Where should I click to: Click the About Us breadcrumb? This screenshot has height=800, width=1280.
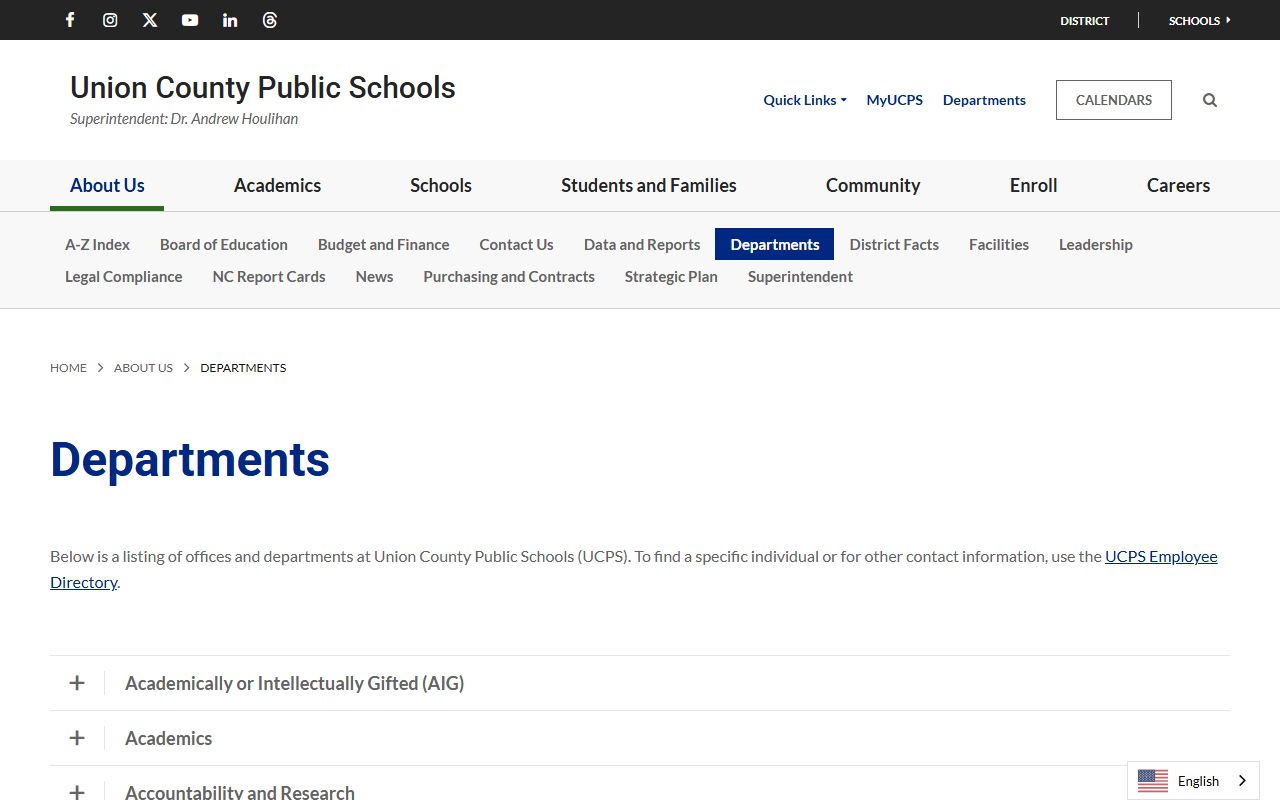[x=143, y=368]
